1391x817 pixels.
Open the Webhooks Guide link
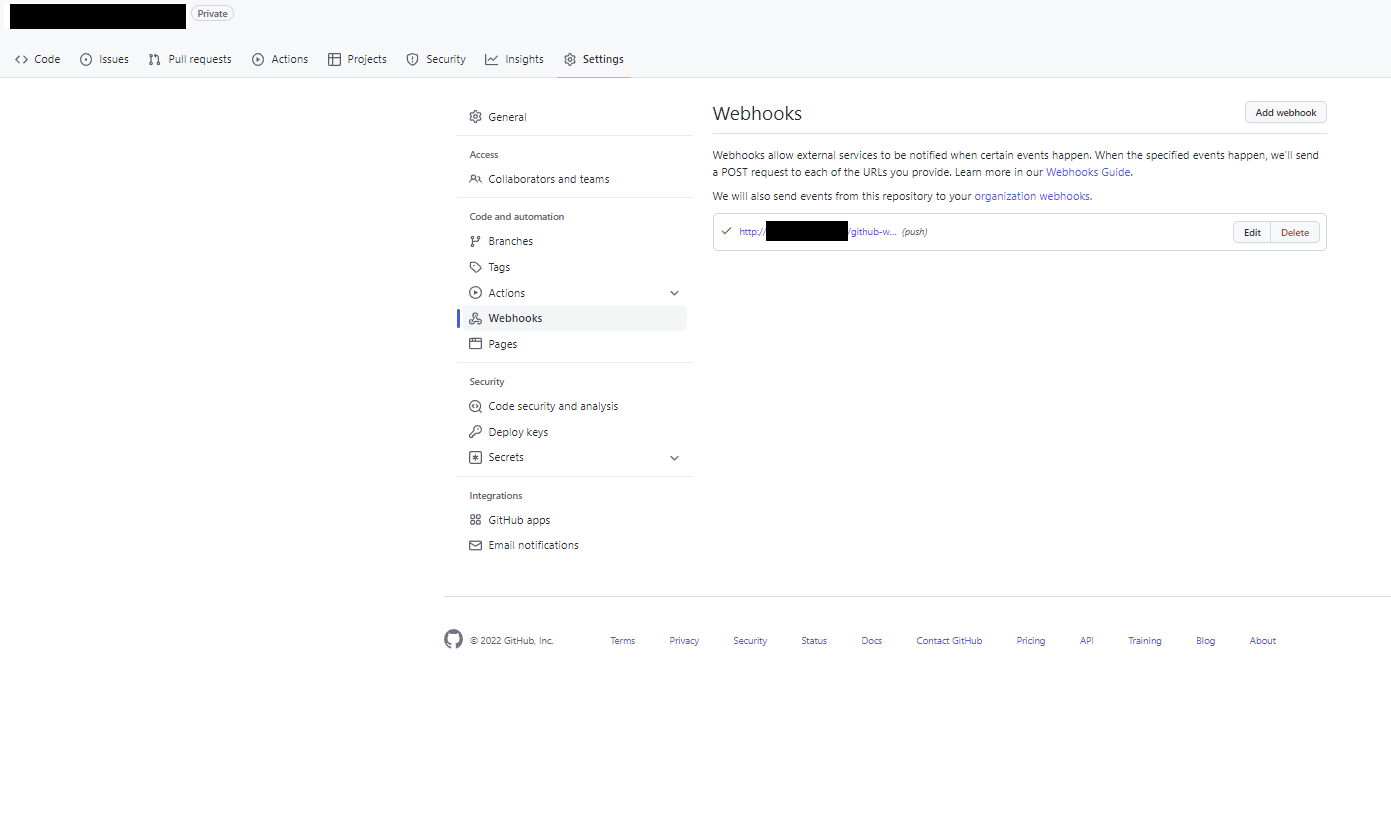click(x=1088, y=172)
